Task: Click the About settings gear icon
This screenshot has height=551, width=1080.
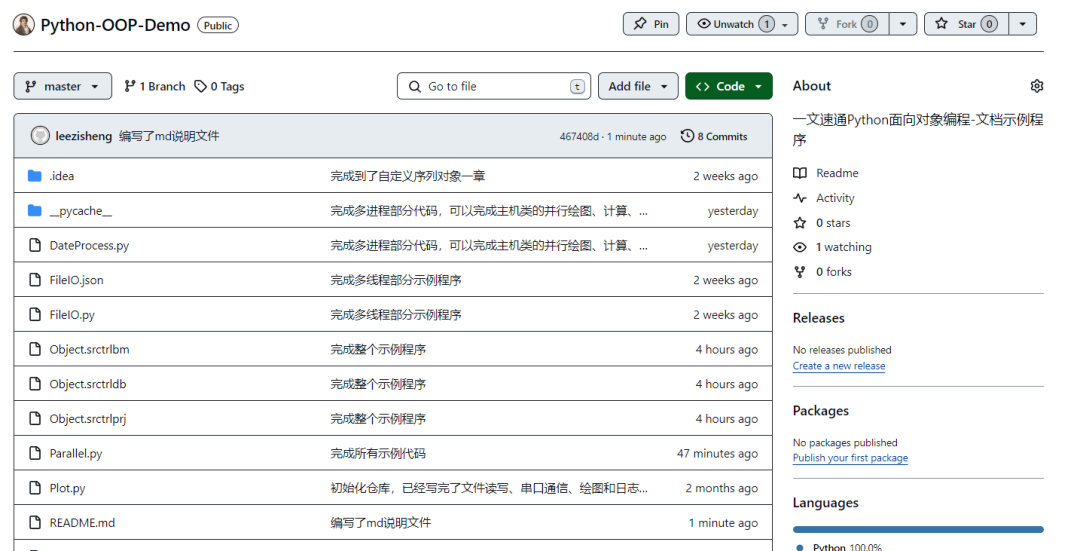Action: 1036,86
